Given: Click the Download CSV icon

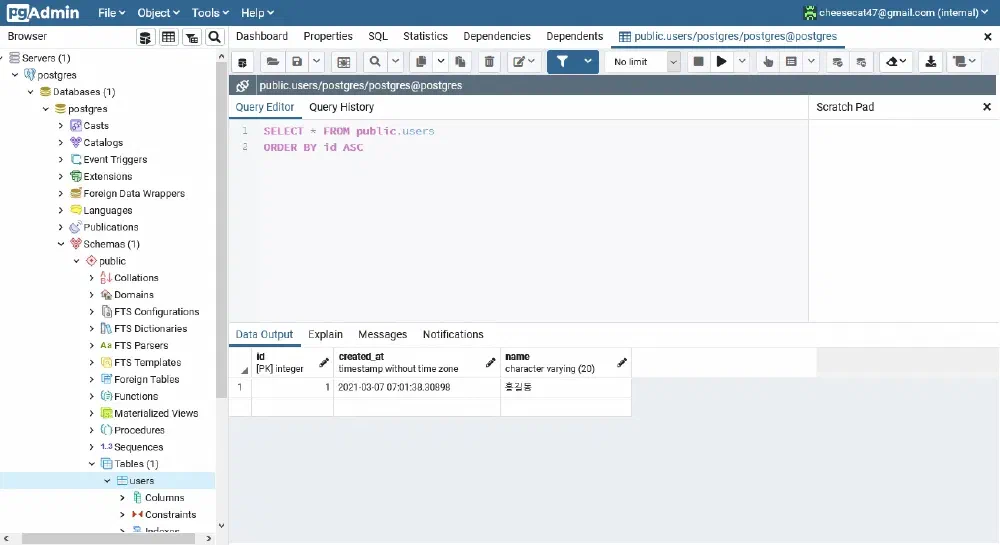Looking at the screenshot, I should point(930,62).
